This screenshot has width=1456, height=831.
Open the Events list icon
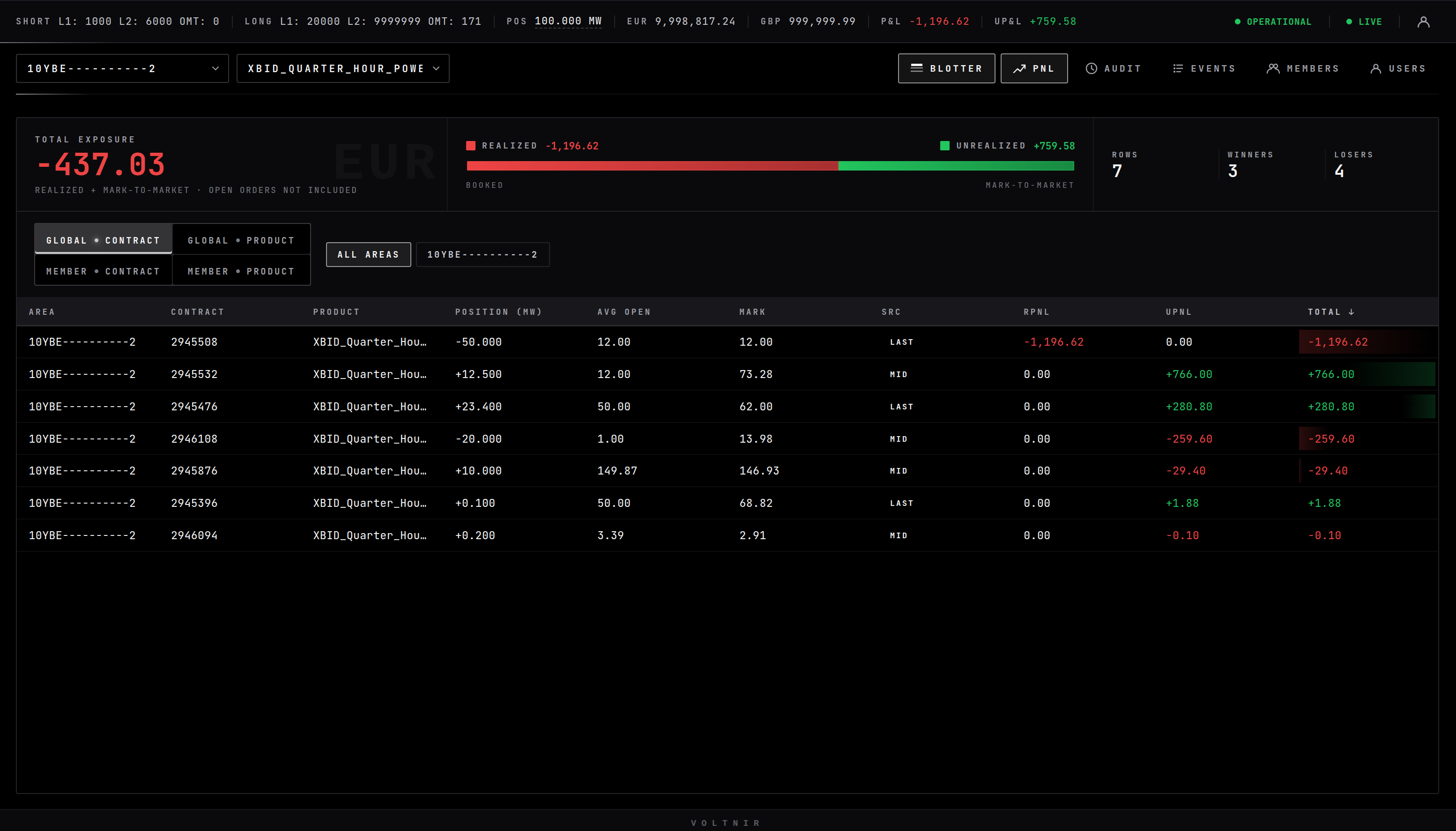point(1179,68)
